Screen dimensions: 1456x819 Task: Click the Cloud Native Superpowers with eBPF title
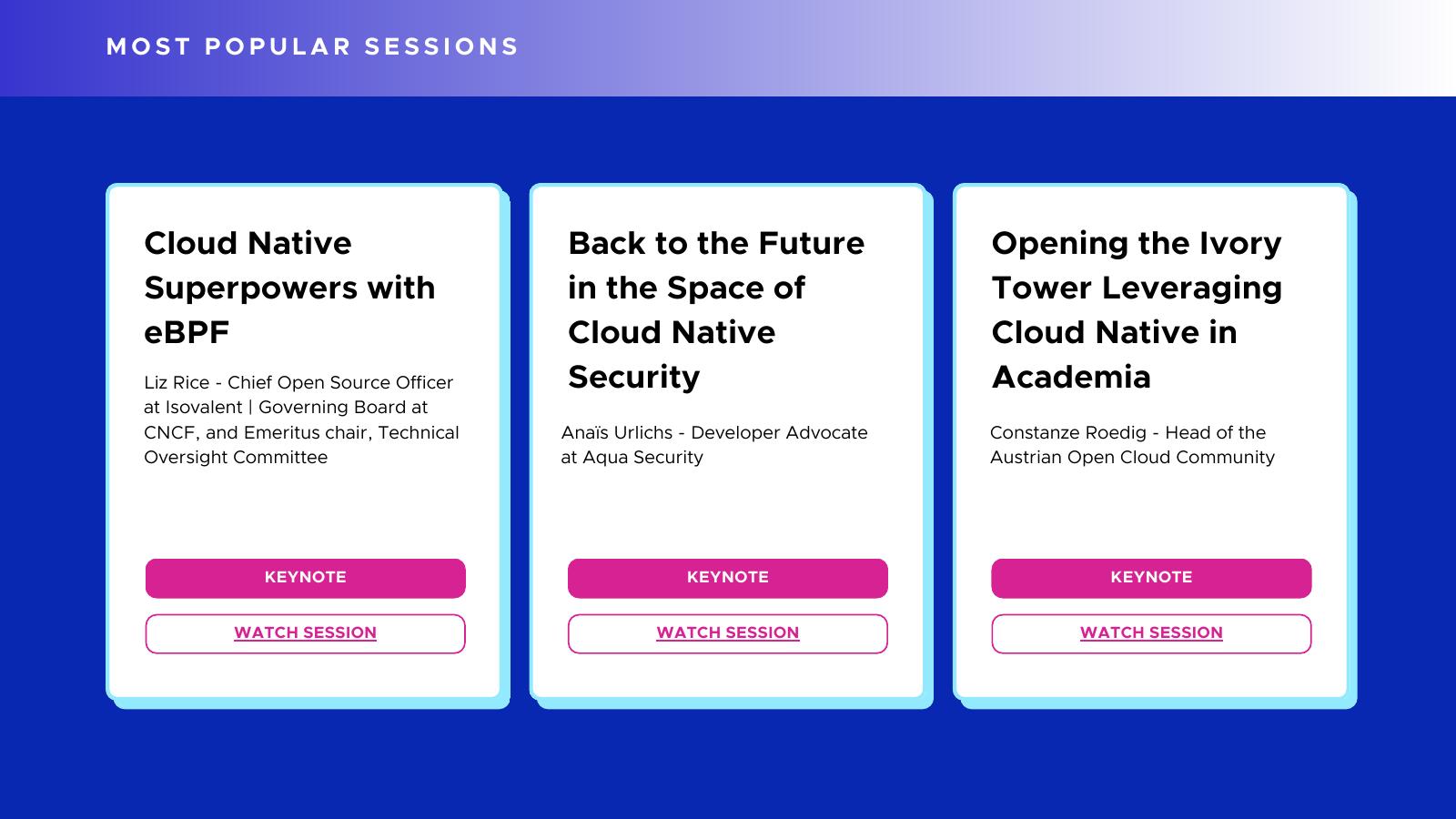(x=289, y=288)
